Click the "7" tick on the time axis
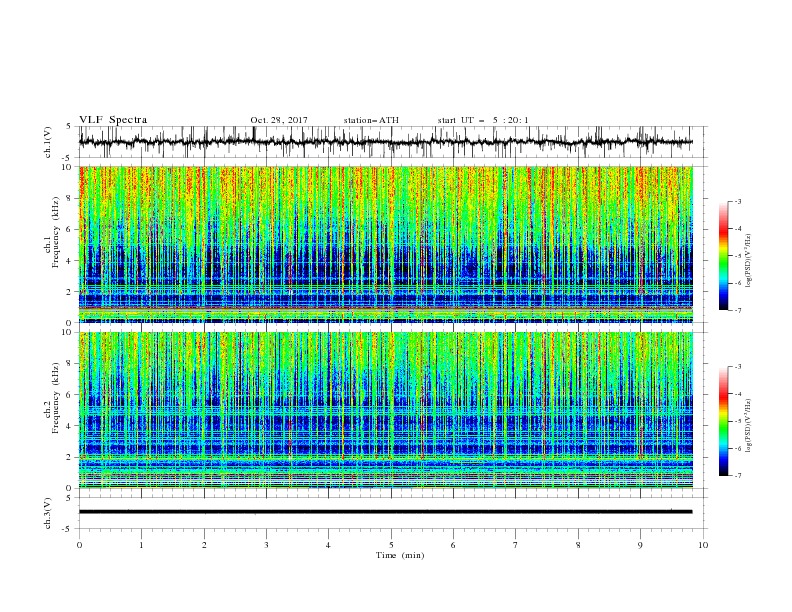This screenshot has width=792, height=612. point(516,545)
